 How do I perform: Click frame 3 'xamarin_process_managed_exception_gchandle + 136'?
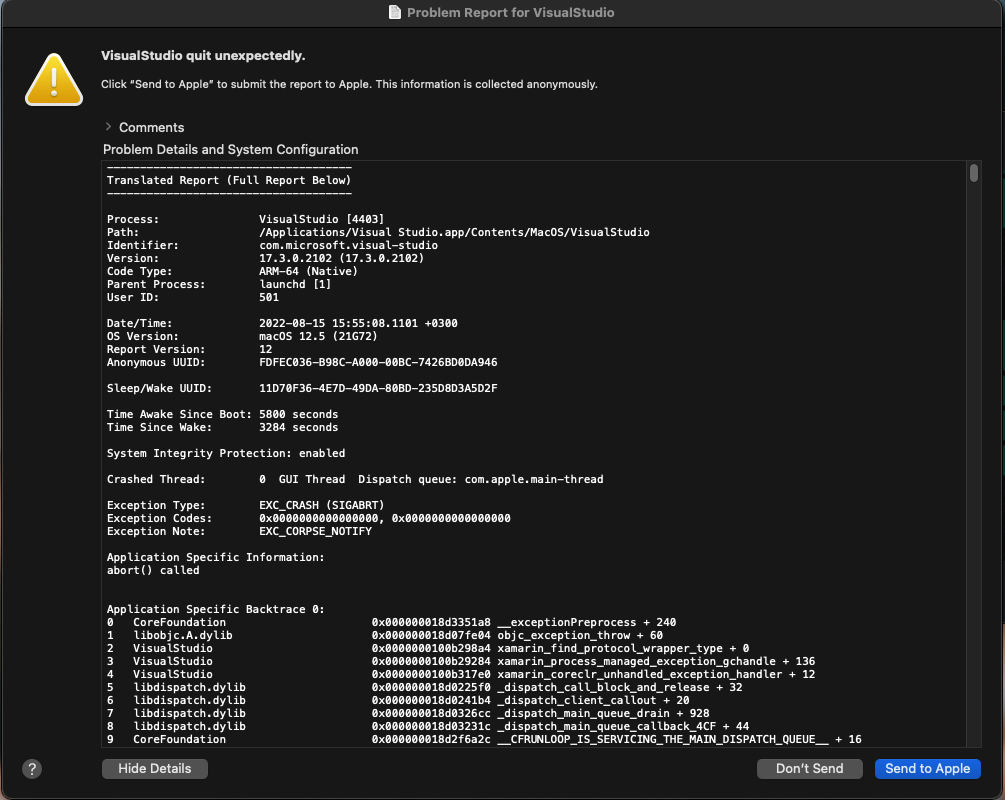[x=461, y=662]
